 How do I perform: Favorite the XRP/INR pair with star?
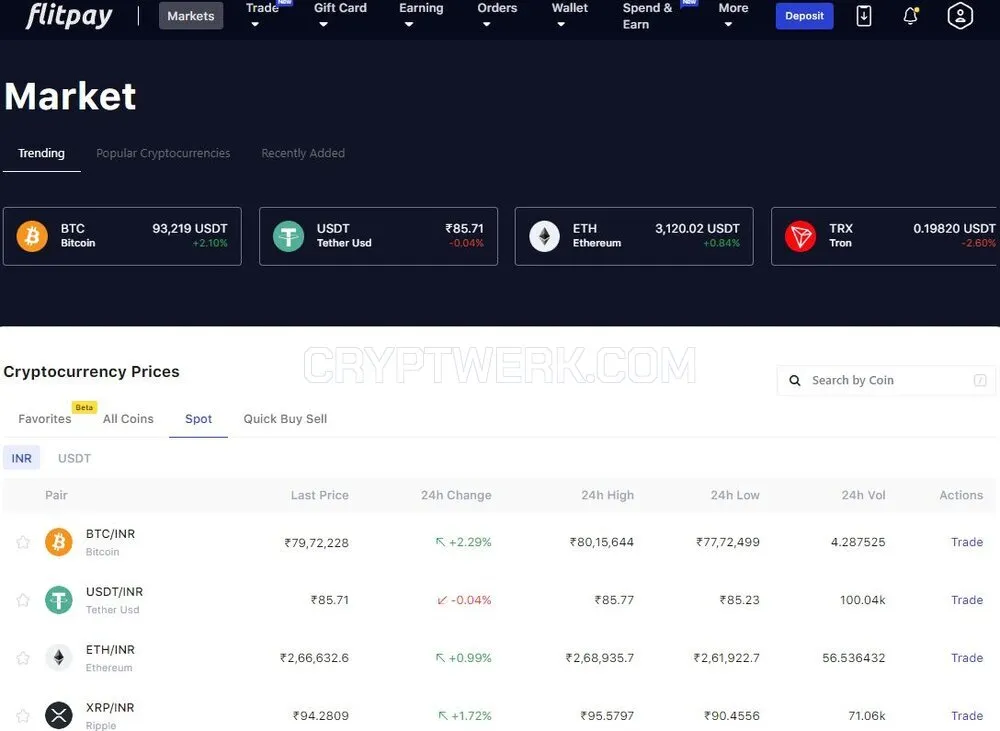click(23, 716)
